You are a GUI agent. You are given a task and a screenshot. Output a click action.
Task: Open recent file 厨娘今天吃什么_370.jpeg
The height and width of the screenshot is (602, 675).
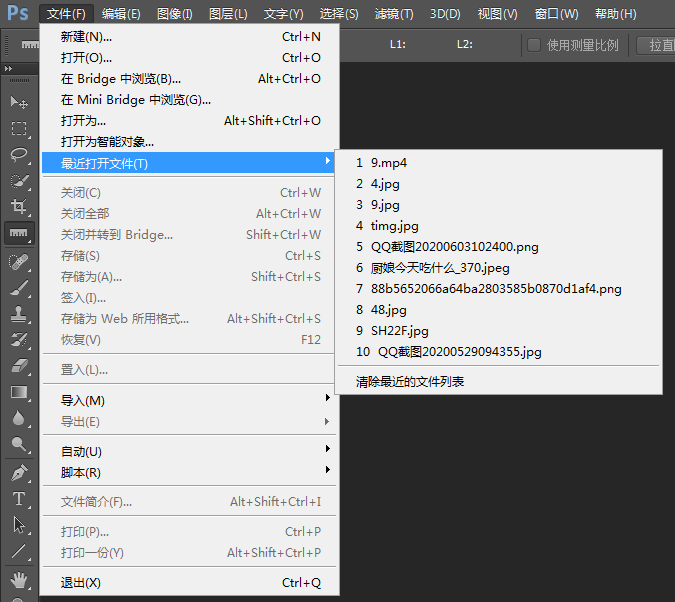499,268
